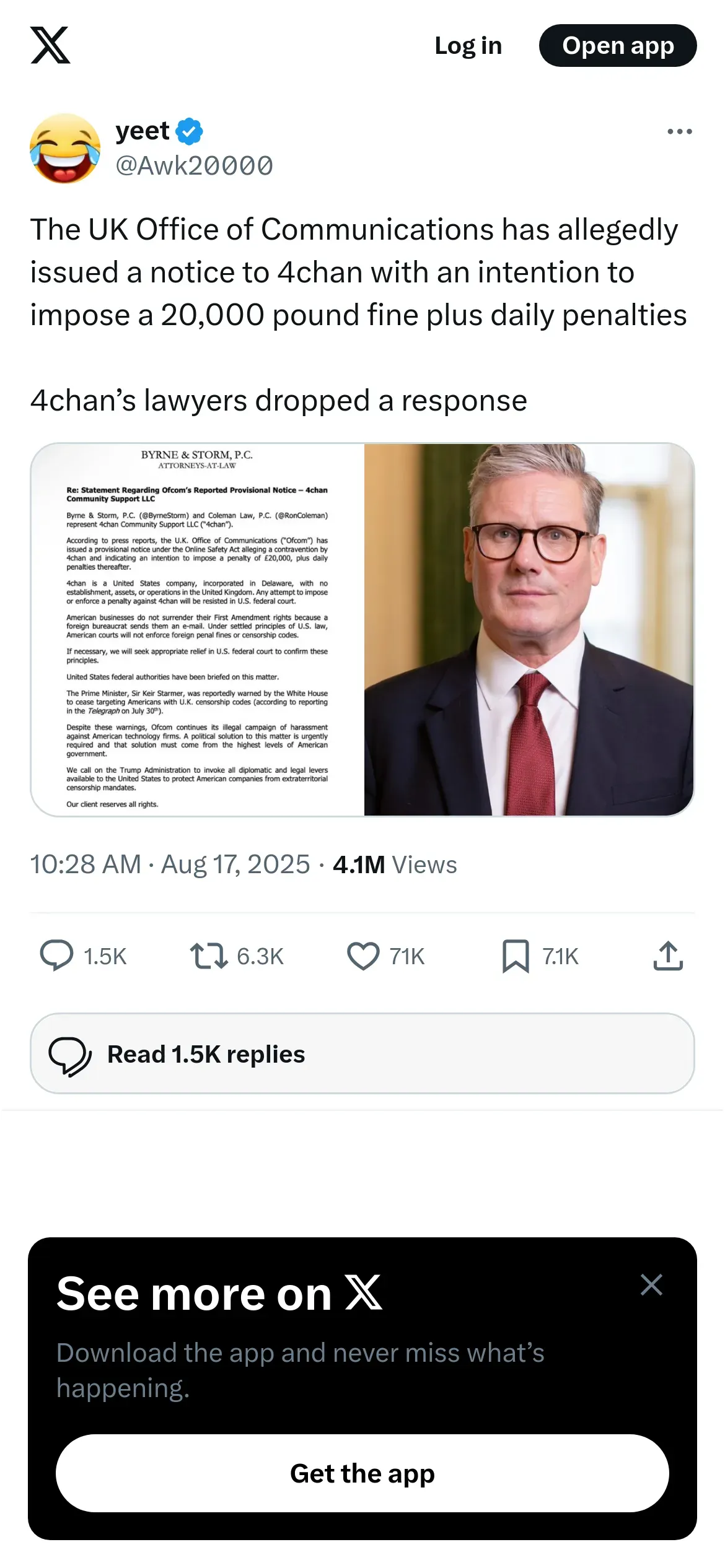The height and width of the screenshot is (1568, 725).
Task: Tap the reply speech bubble icon
Action: pos(56,956)
